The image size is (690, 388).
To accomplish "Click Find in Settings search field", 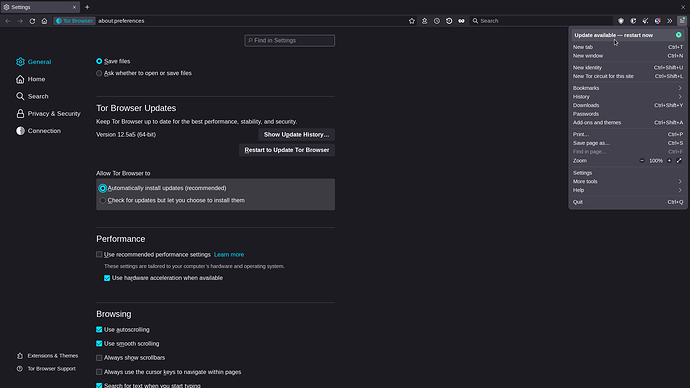I will tap(290, 40).
